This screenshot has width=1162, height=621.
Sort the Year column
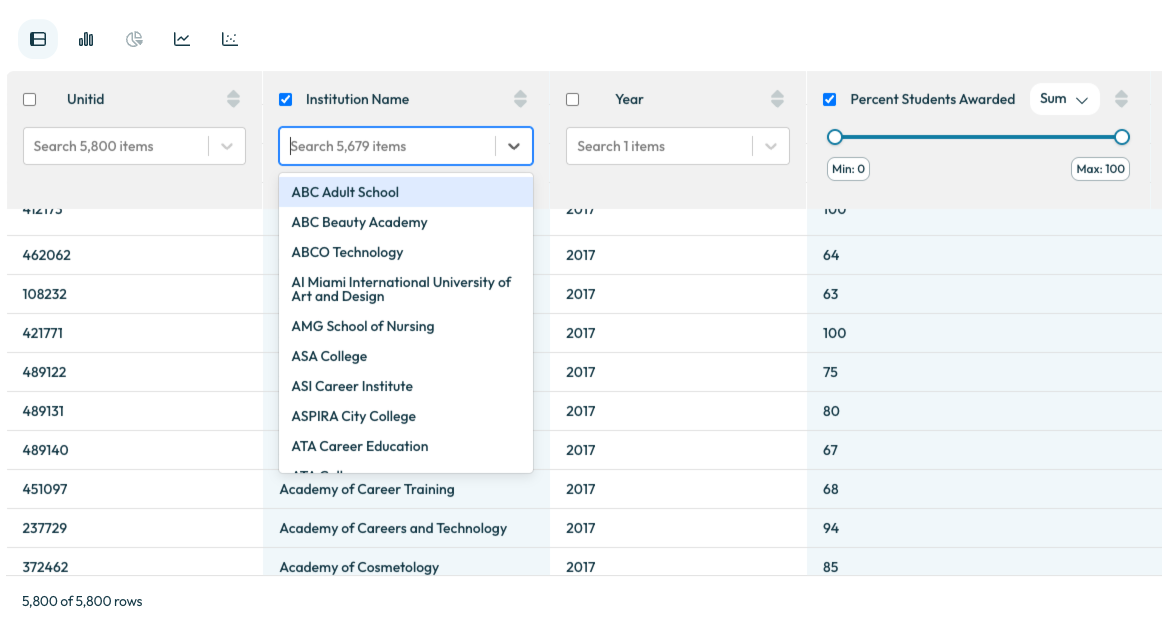point(777,99)
